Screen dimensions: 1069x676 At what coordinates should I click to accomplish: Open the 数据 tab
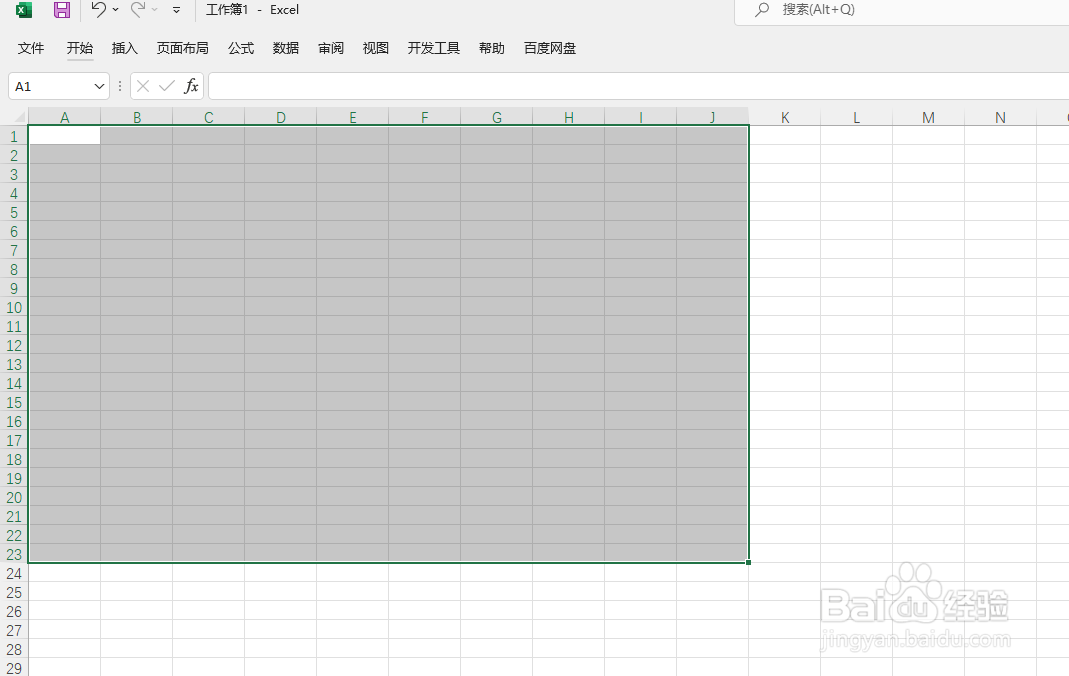click(286, 48)
